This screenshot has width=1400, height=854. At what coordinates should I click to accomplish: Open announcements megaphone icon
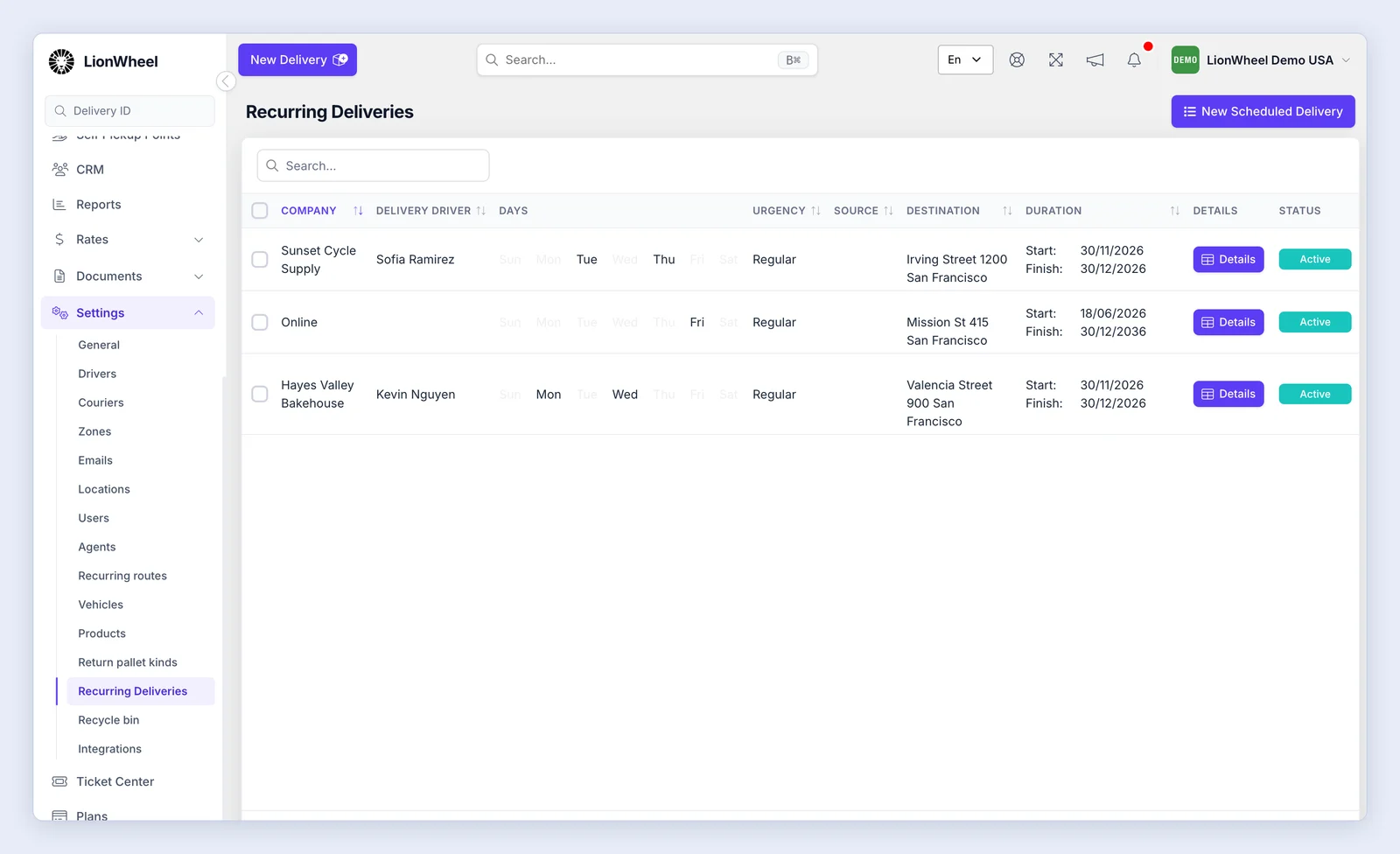[1095, 60]
